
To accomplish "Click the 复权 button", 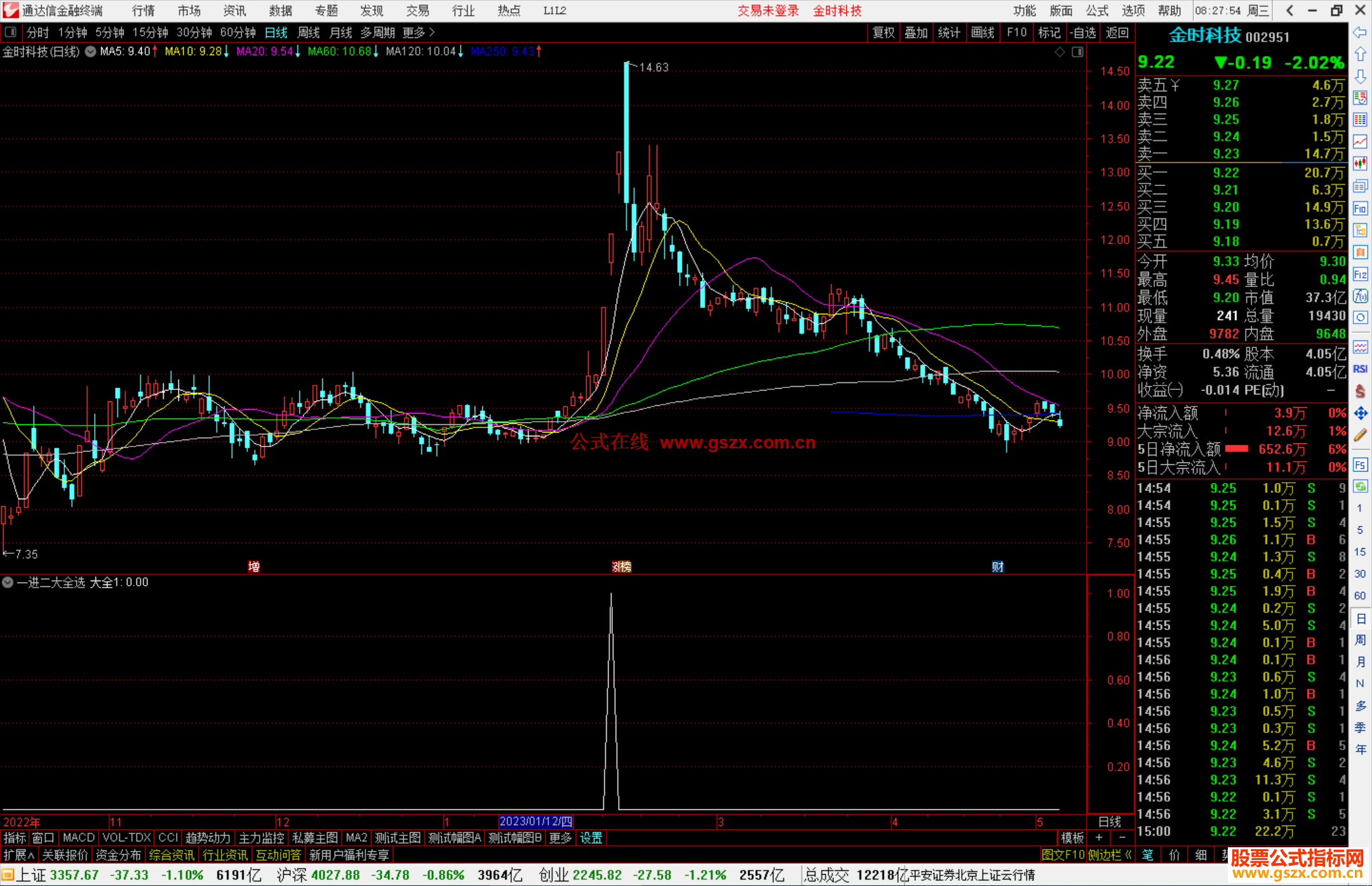I will point(884,32).
